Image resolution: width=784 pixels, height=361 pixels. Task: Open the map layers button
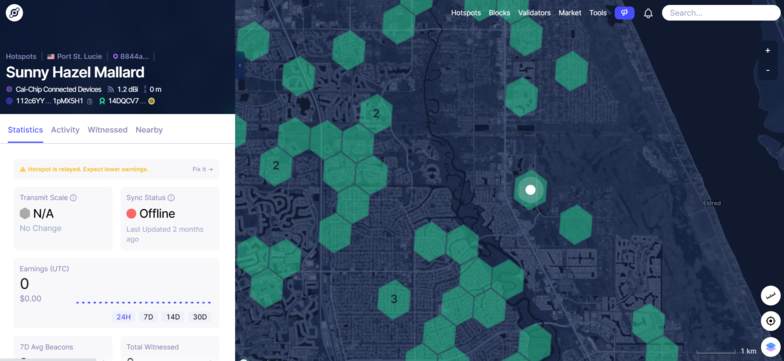pos(770,346)
